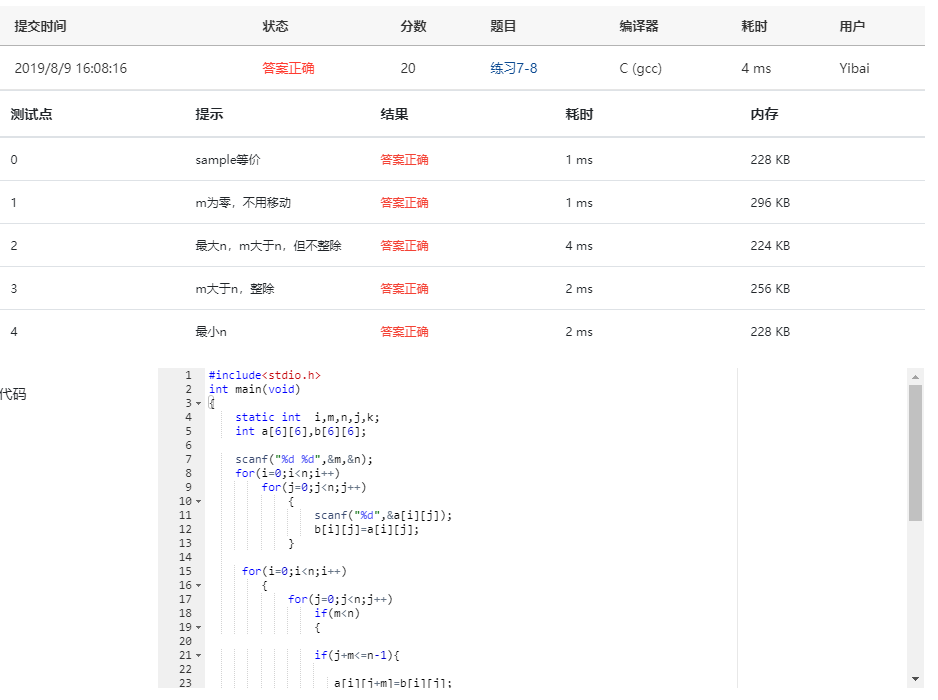Click the submission status 答案正确 in top row

pos(288,68)
